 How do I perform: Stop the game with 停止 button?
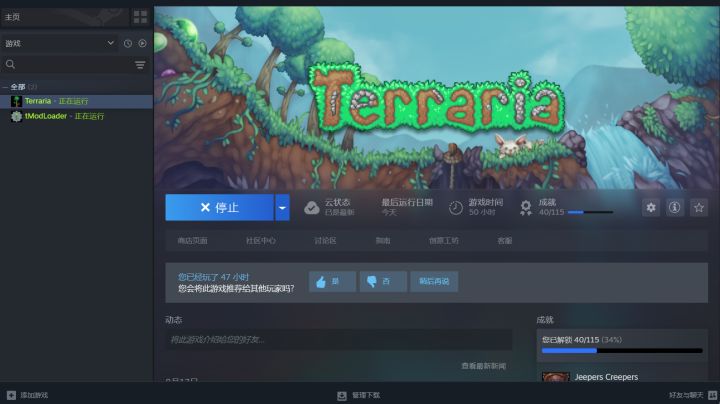tap(219, 208)
